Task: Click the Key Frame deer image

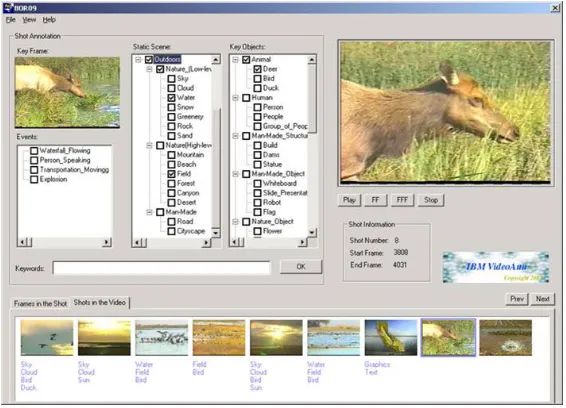Action: (68, 92)
